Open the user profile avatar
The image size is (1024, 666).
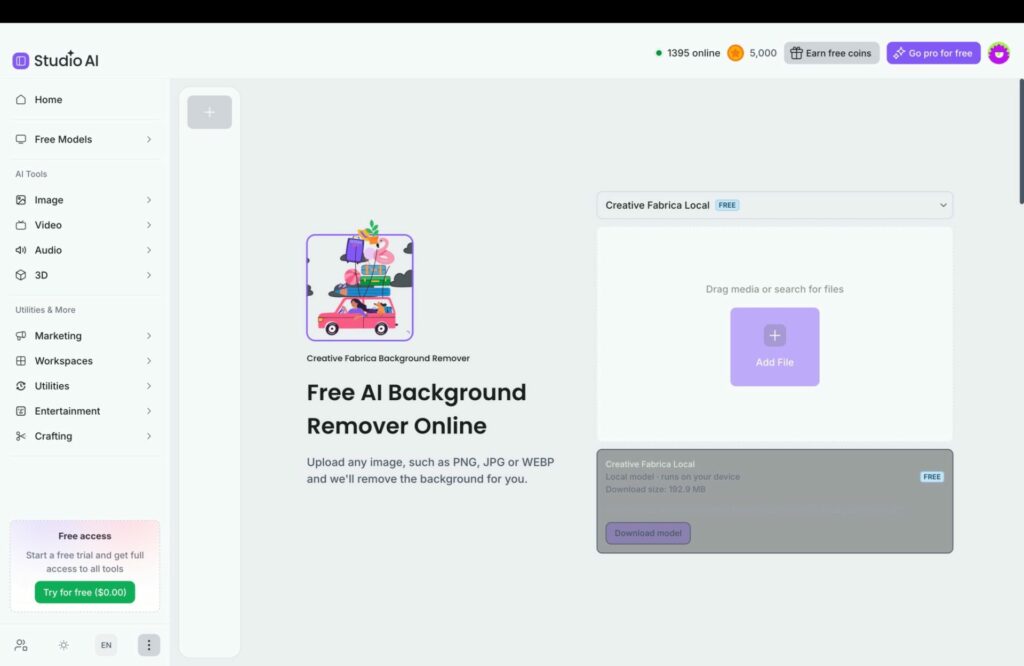[999, 53]
